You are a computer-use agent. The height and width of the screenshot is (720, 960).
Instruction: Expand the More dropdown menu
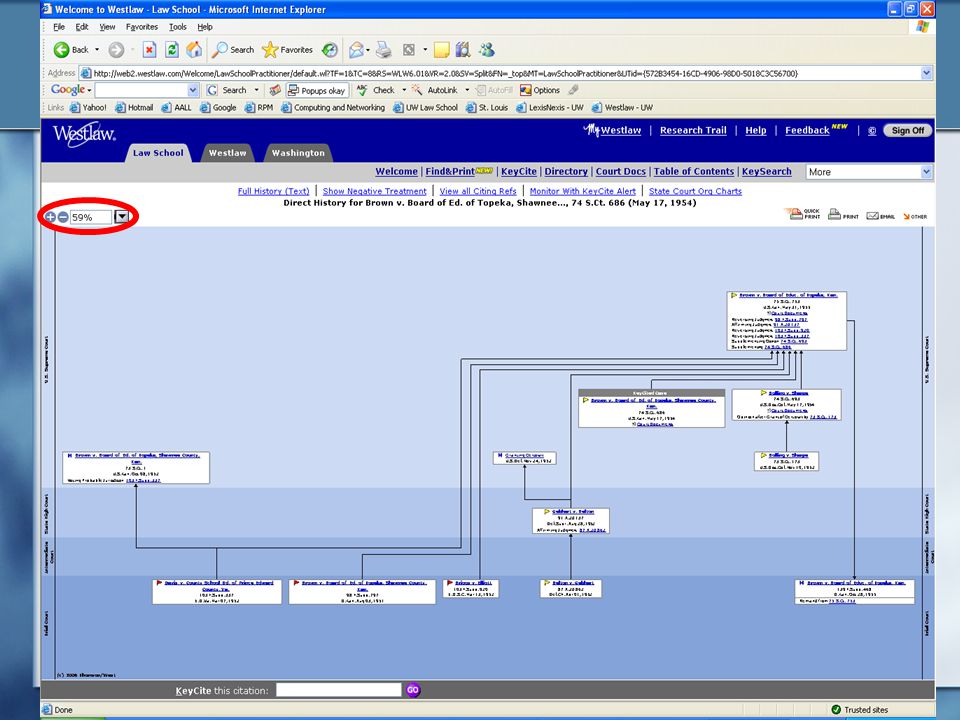click(x=926, y=172)
